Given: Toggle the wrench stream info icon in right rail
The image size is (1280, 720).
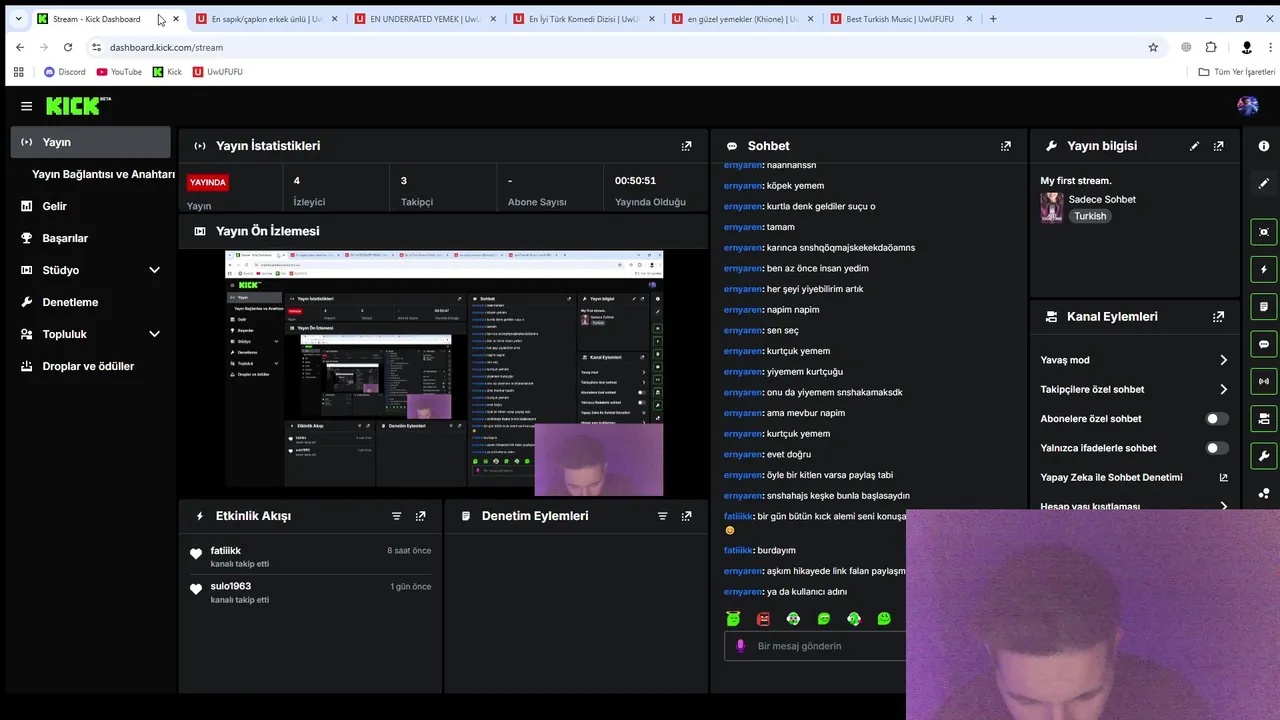Looking at the screenshot, I should pos(1264,456).
